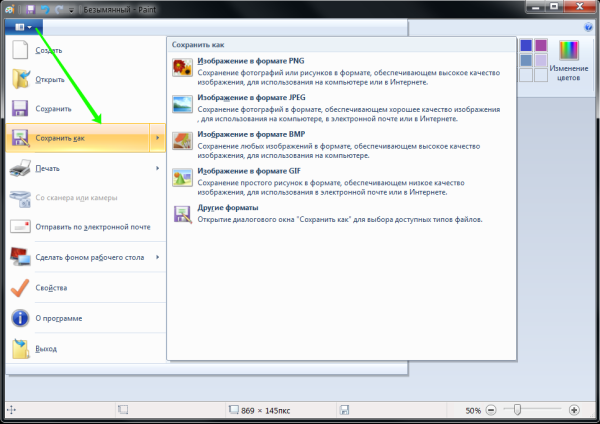This screenshot has height=424, width=600.
Task: Click the JPEG landscape picture icon
Action: pos(182,104)
